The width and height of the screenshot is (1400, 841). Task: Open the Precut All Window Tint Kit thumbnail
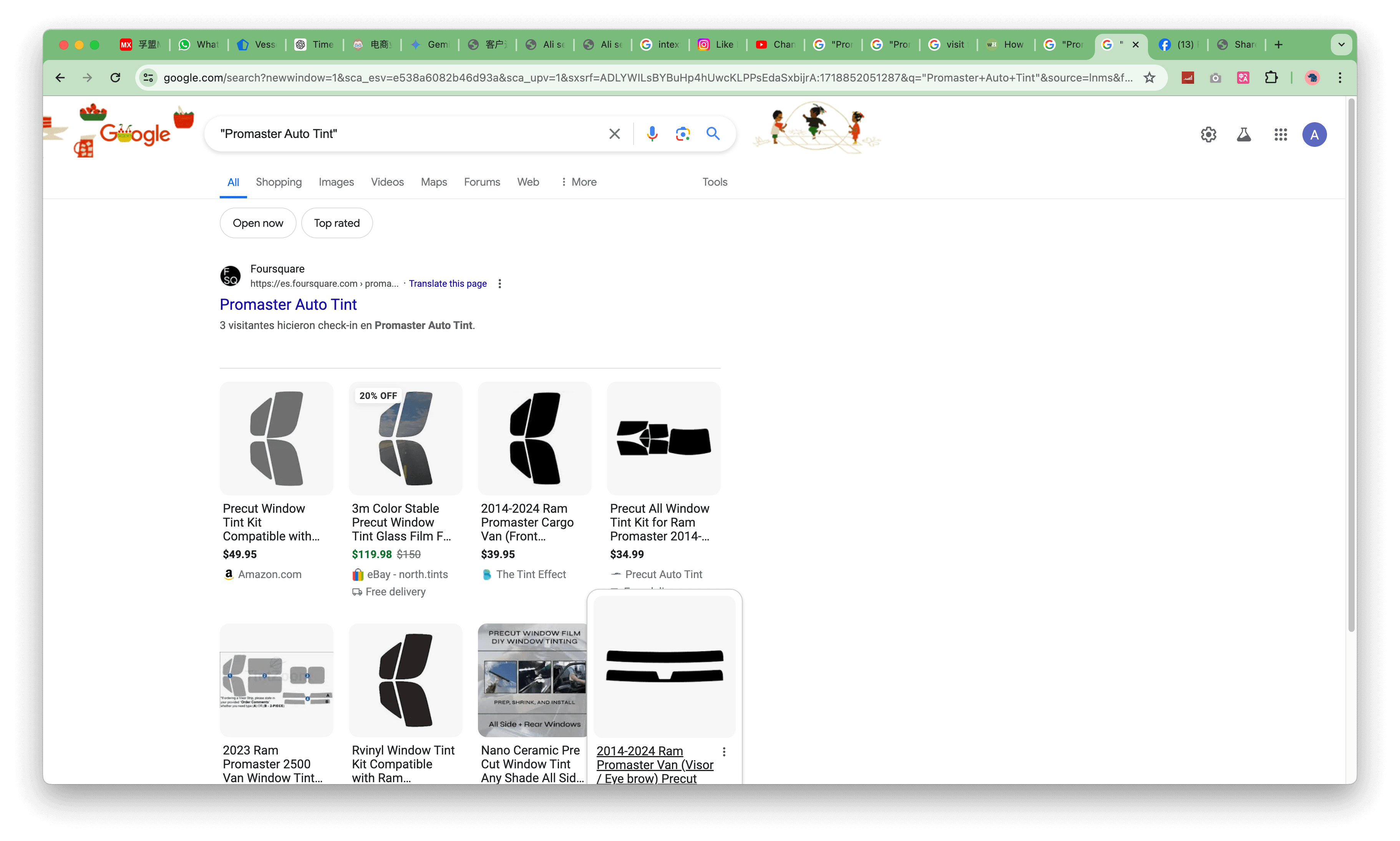[x=664, y=438]
